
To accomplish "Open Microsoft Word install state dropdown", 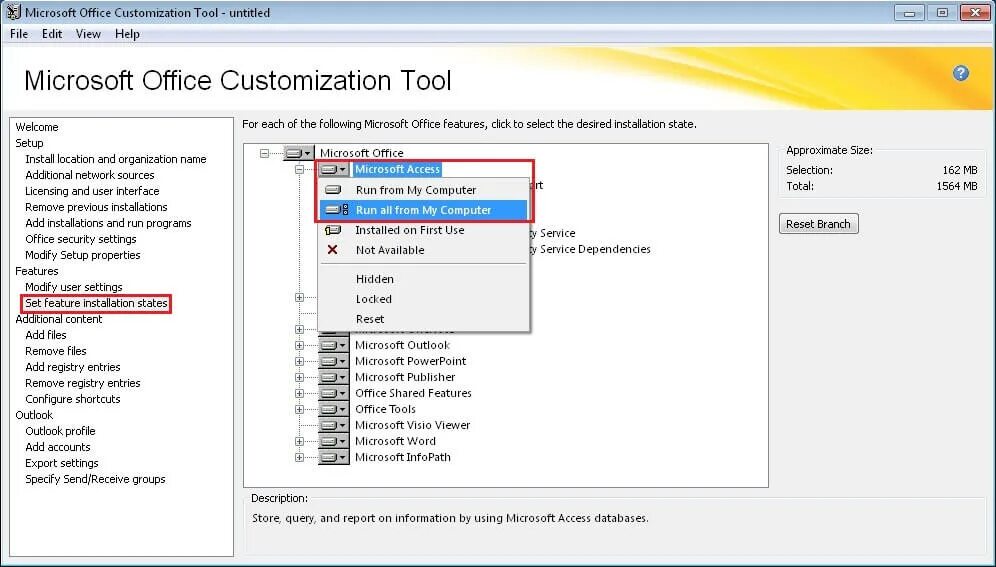I will click(333, 441).
